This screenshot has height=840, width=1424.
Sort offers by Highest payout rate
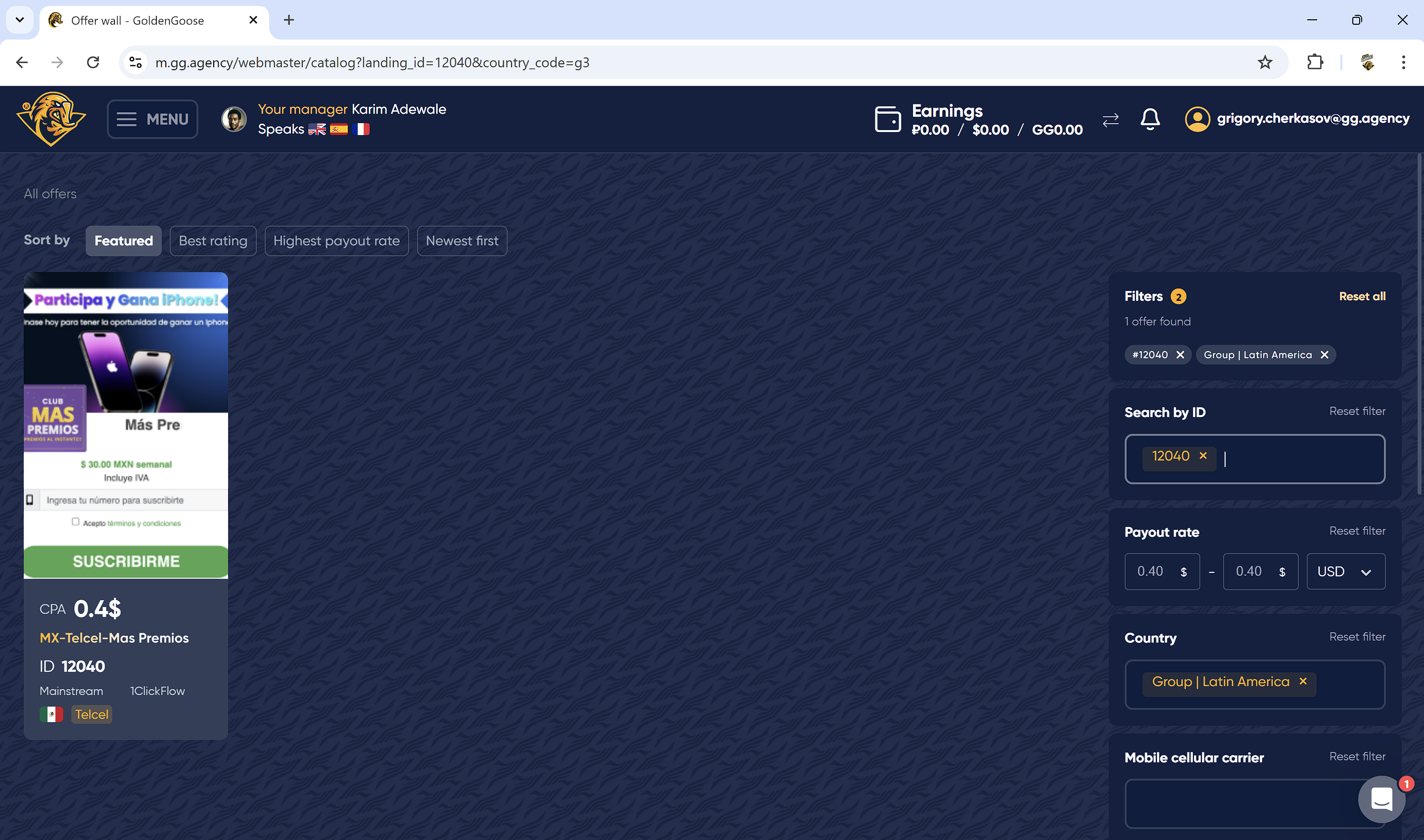[x=336, y=240]
